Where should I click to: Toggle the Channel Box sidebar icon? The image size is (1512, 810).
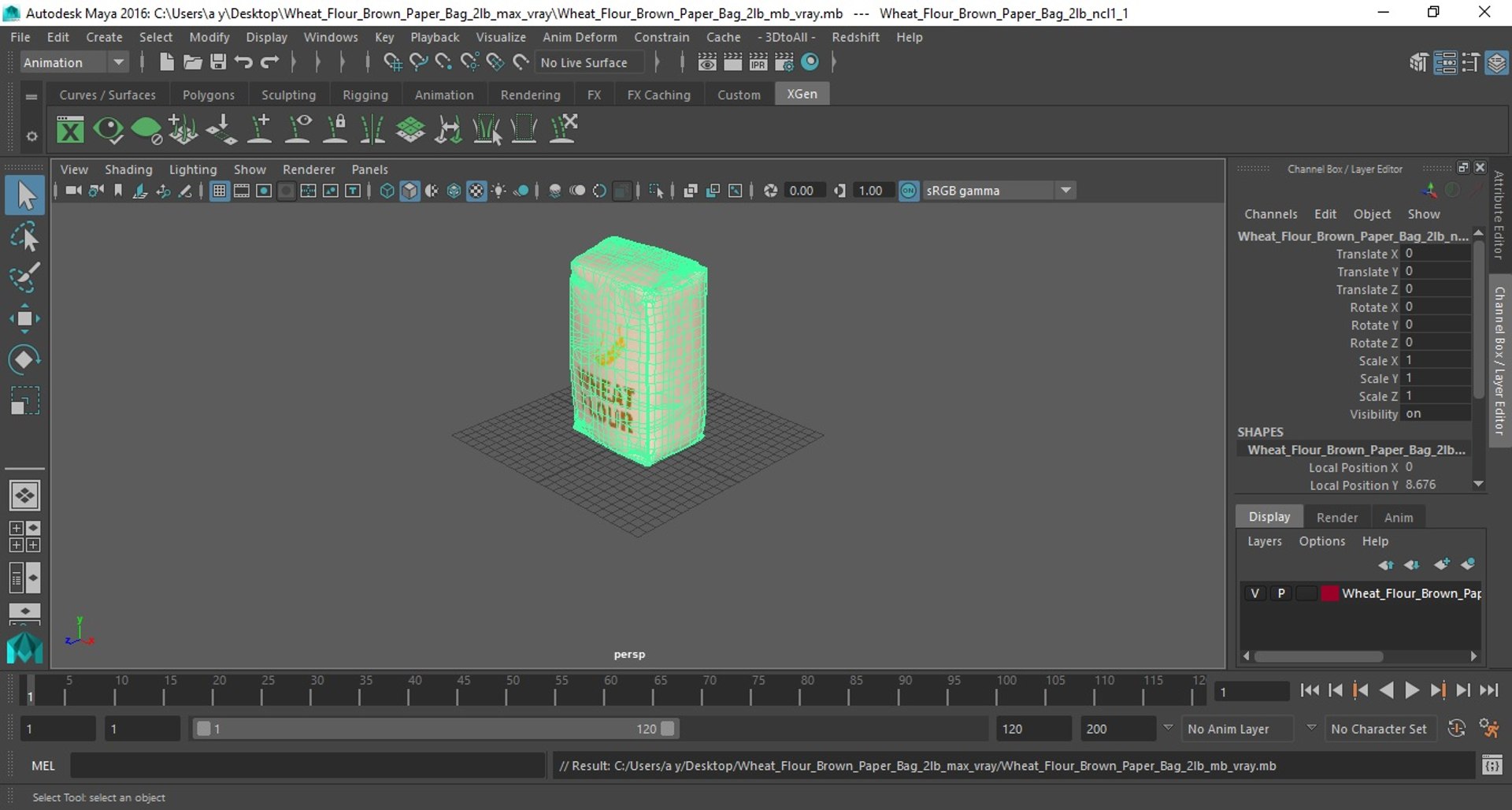coord(1496,63)
